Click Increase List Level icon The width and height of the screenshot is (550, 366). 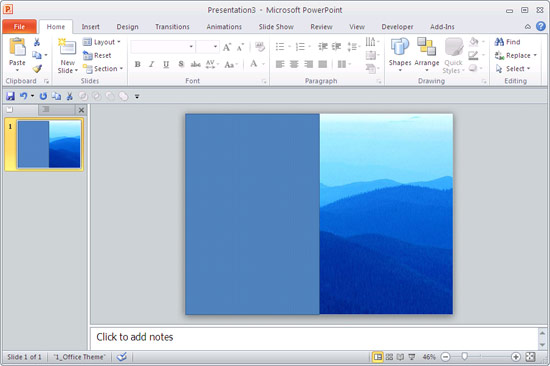(x=336, y=47)
